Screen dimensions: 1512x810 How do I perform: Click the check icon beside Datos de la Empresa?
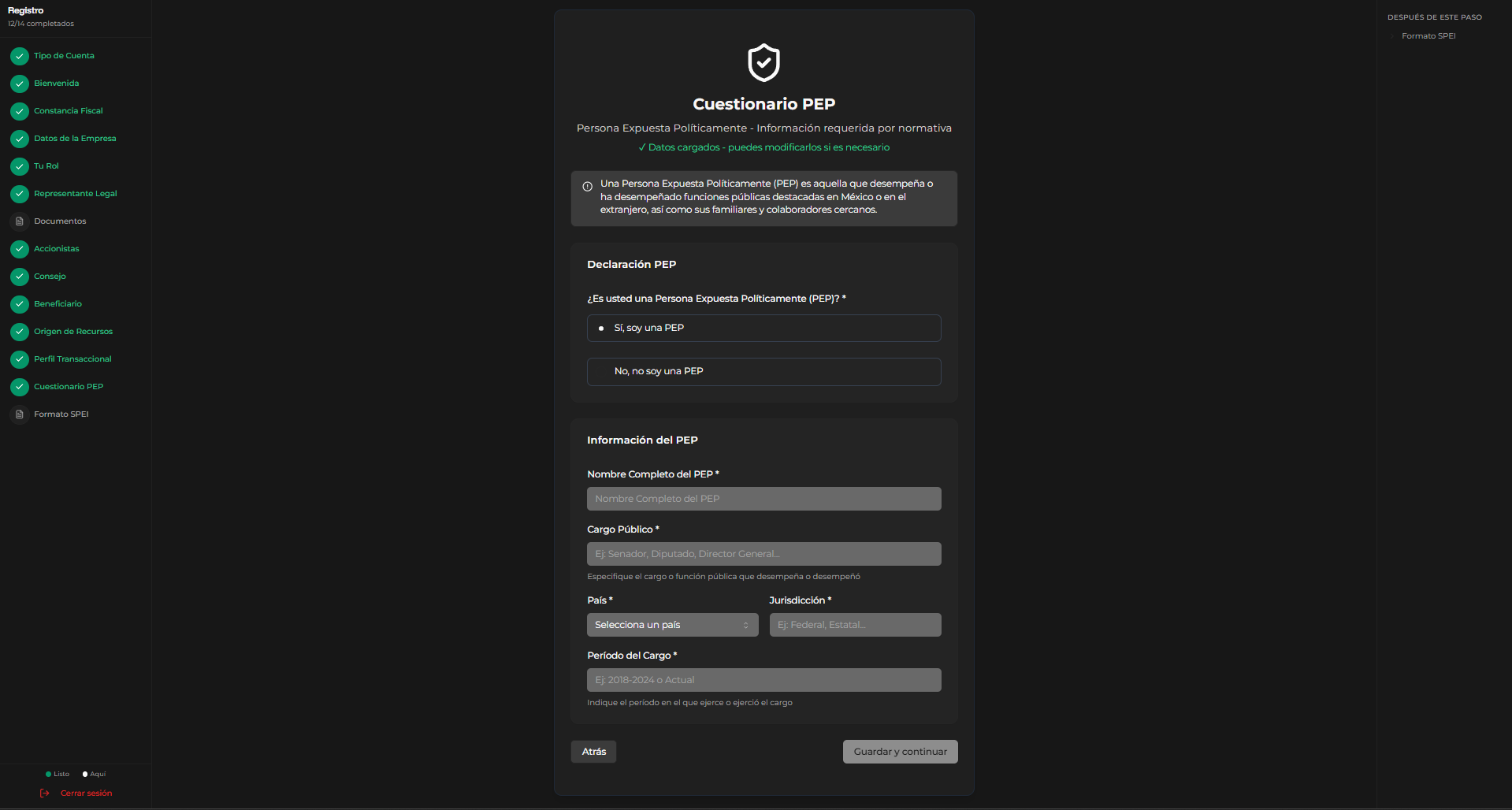tap(20, 139)
